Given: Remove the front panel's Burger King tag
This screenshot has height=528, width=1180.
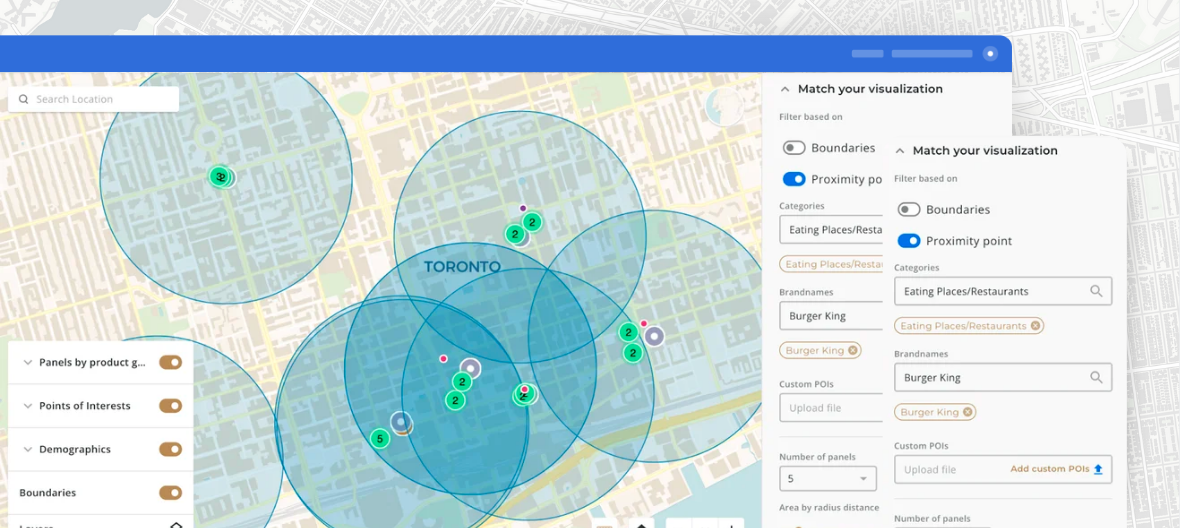Looking at the screenshot, I should (x=967, y=412).
